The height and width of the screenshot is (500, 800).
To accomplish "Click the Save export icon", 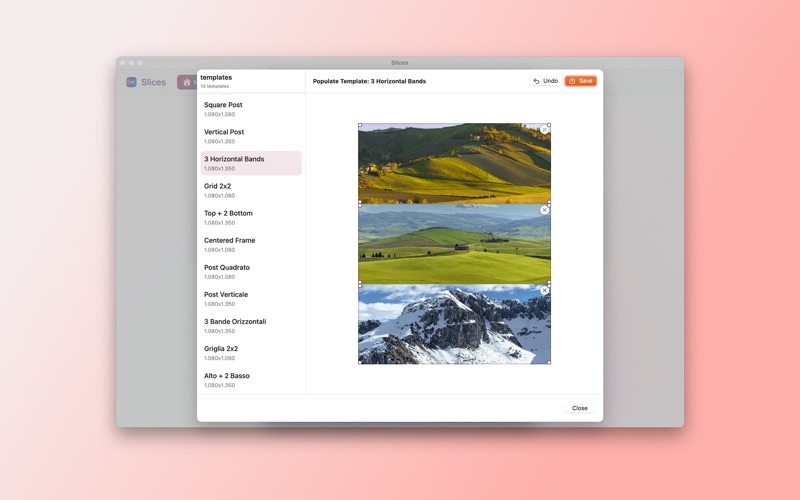I will click(x=572, y=81).
